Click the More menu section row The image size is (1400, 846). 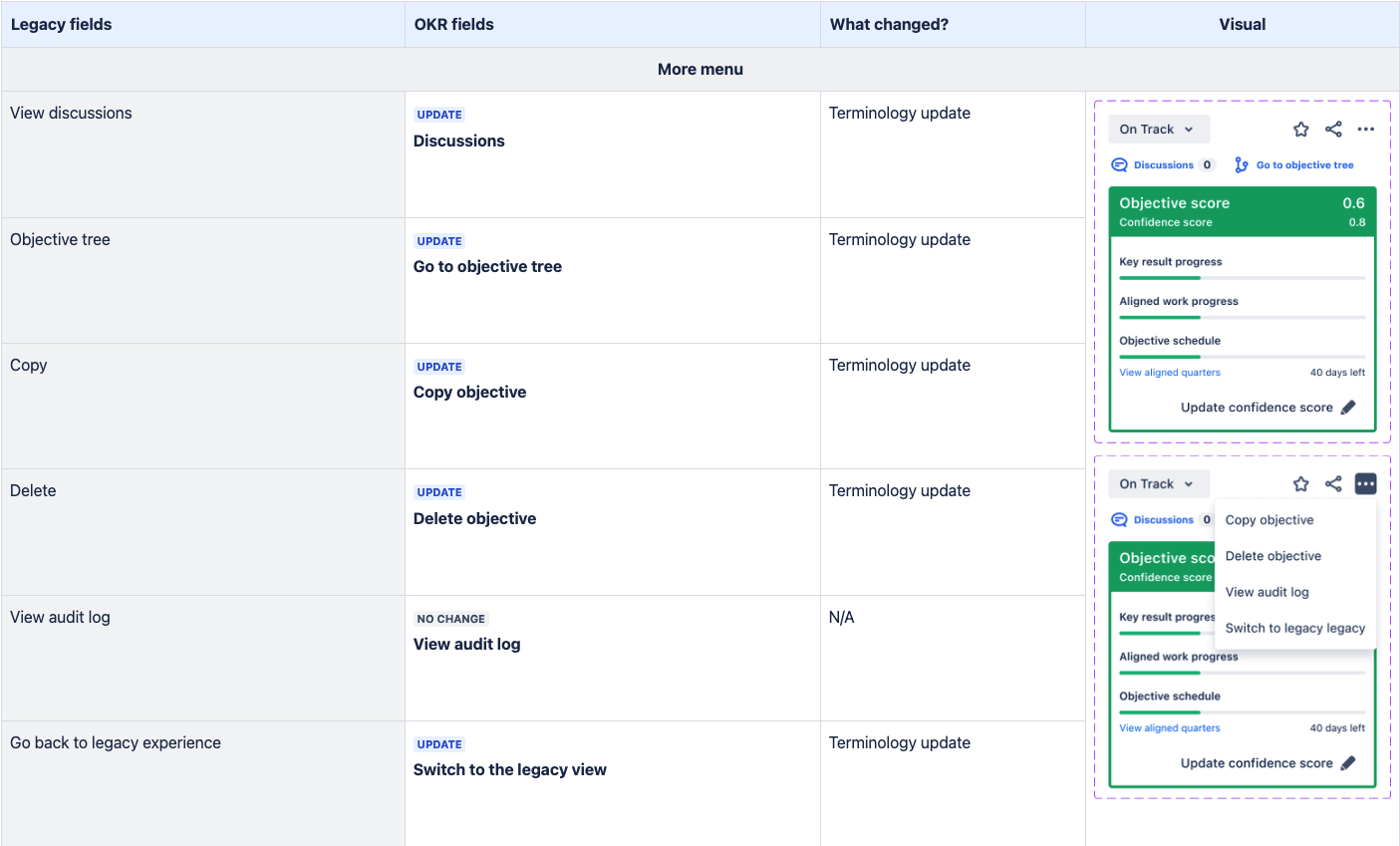pos(700,70)
